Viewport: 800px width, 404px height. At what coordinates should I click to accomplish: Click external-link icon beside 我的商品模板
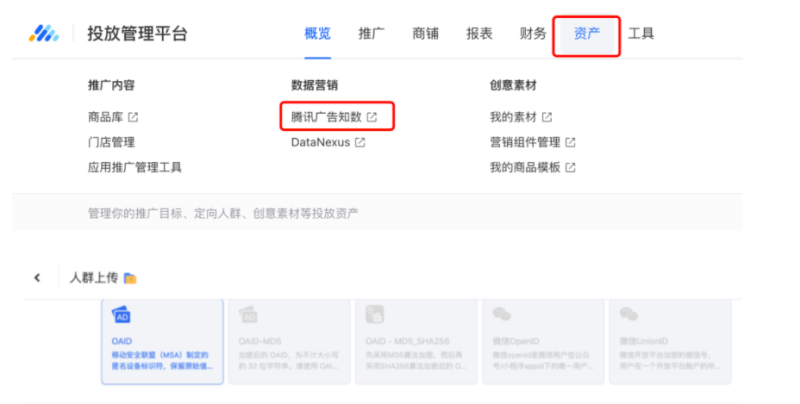coord(570,167)
